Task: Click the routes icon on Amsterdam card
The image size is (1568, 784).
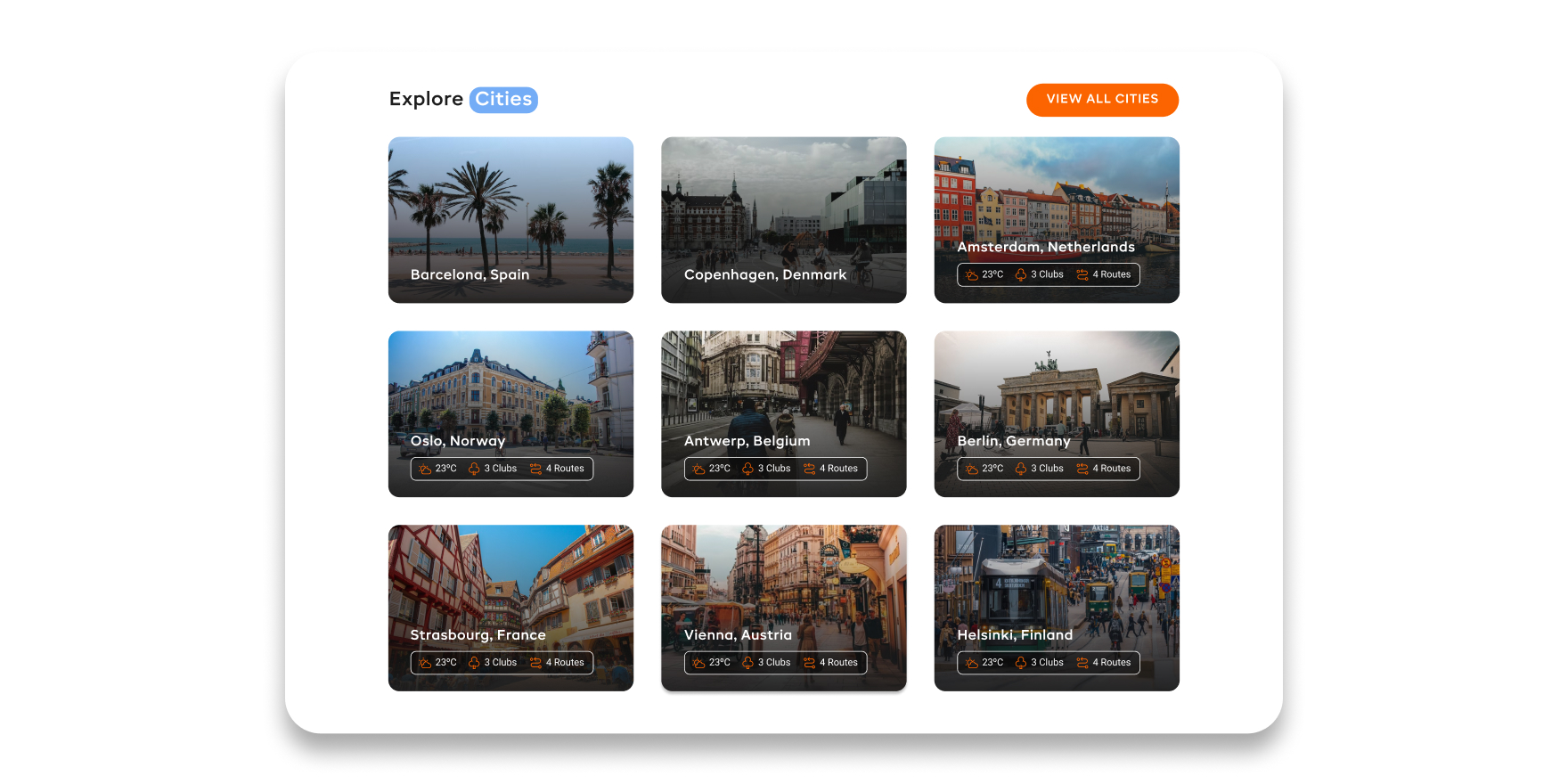Action: click(x=1082, y=275)
